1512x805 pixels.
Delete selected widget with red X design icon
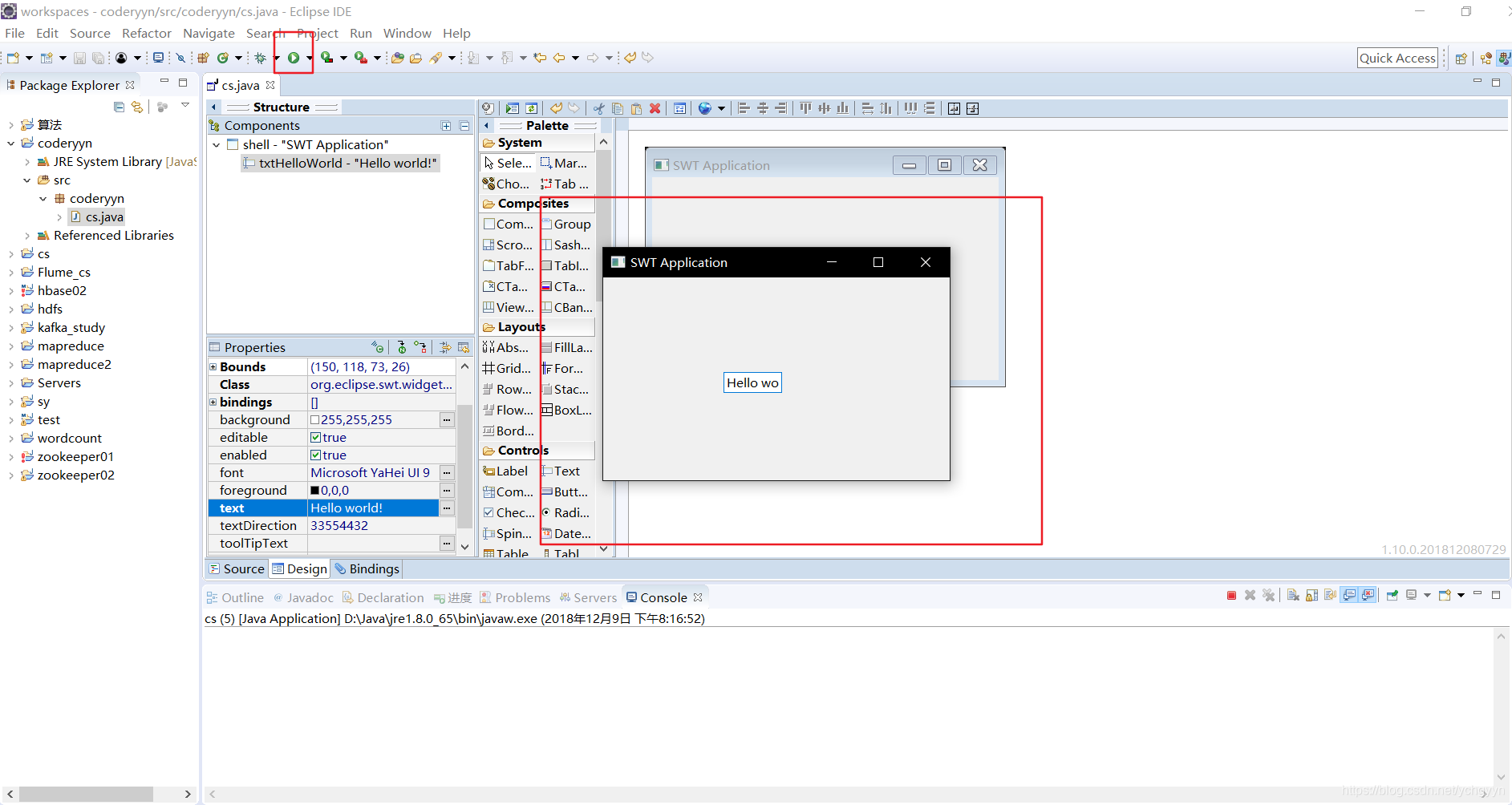pos(655,107)
